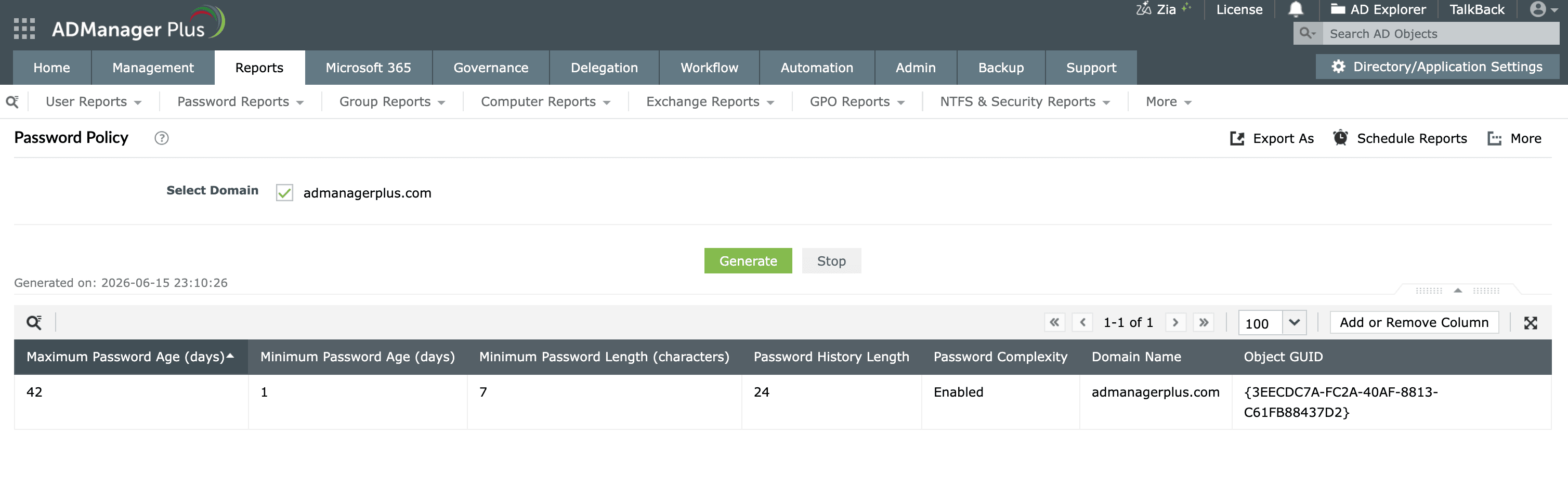1568x498 pixels.
Task: Click the table search icon
Action: tap(34, 323)
